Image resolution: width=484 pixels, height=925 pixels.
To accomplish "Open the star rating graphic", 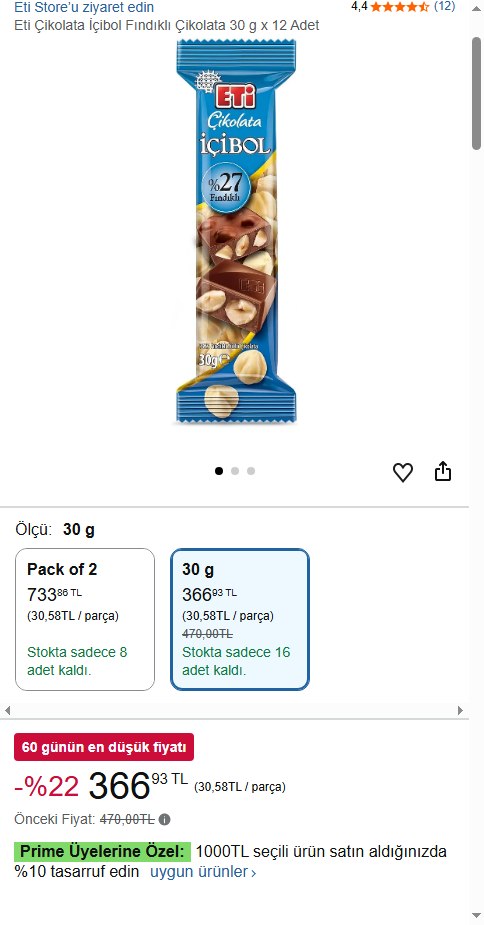I will tap(400, 7).
